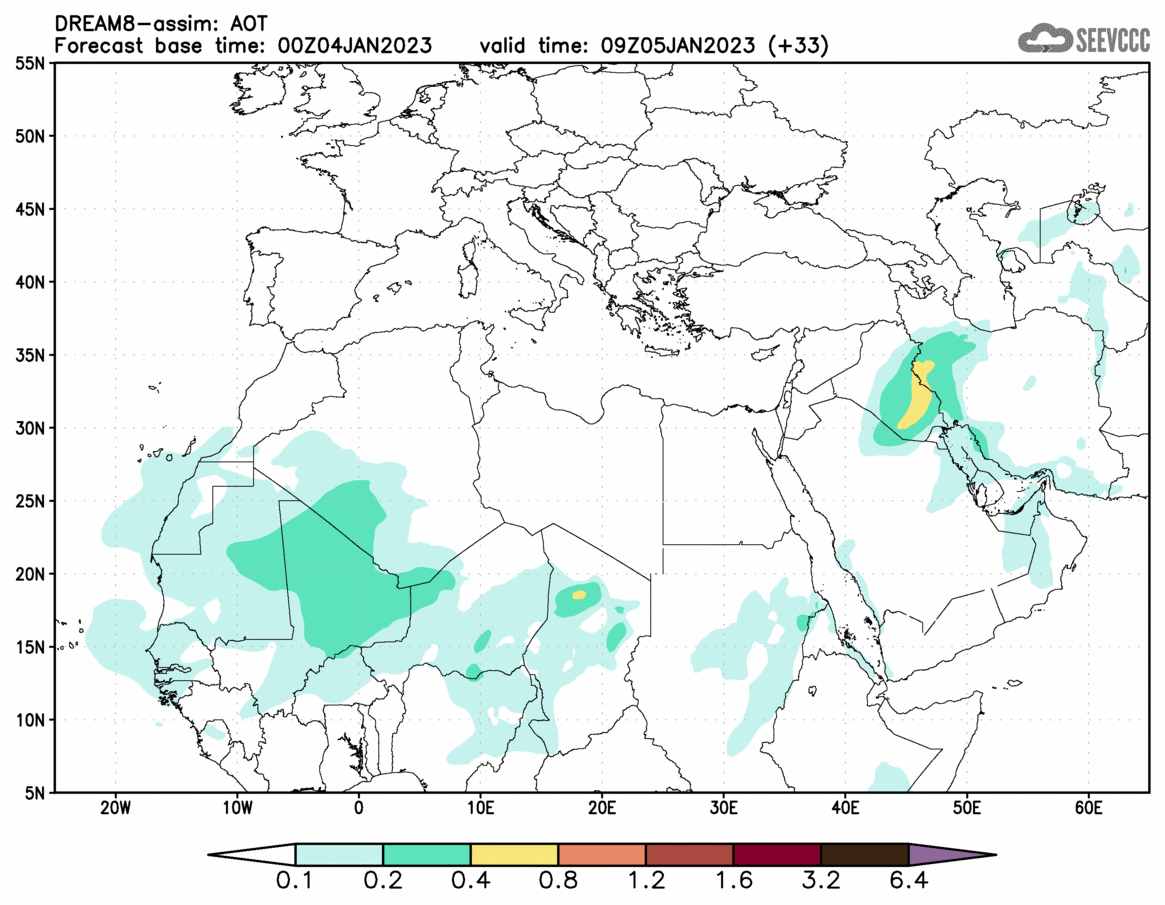Click the 5N latitude axis label
This screenshot has width=1165, height=905.
pyautogui.click(x=35, y=792)
